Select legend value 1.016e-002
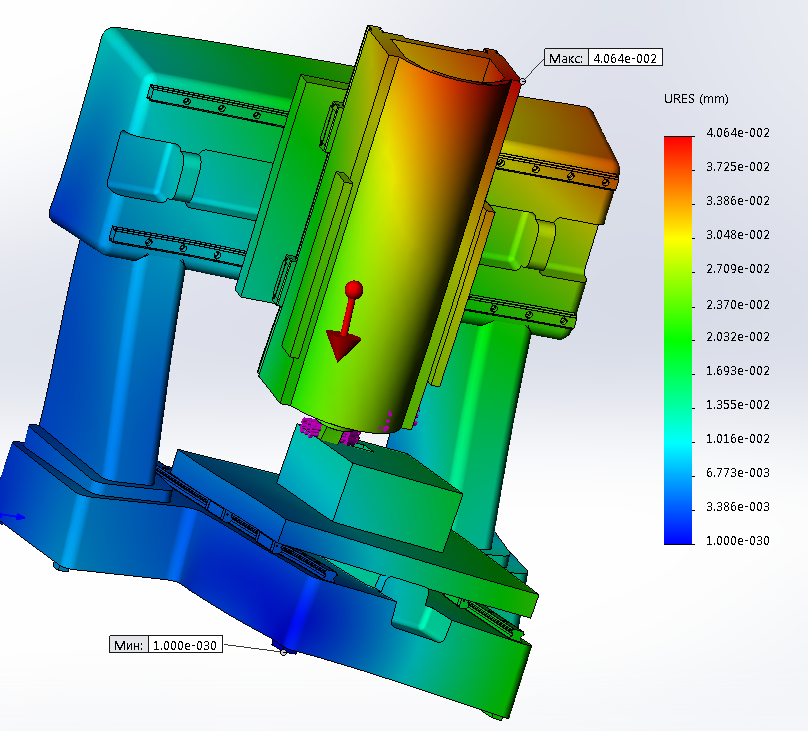Screen dimensions: 808x731 pos(738,438)
